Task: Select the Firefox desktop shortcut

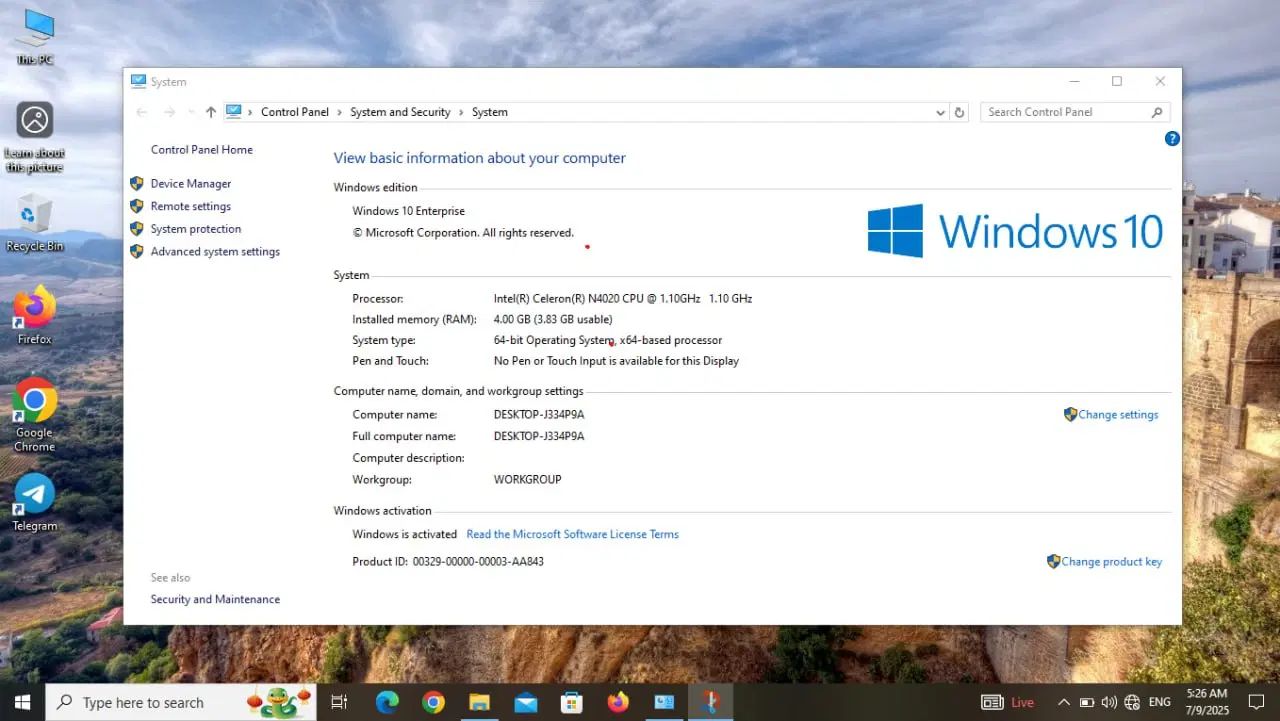Action: coord(35,317)
